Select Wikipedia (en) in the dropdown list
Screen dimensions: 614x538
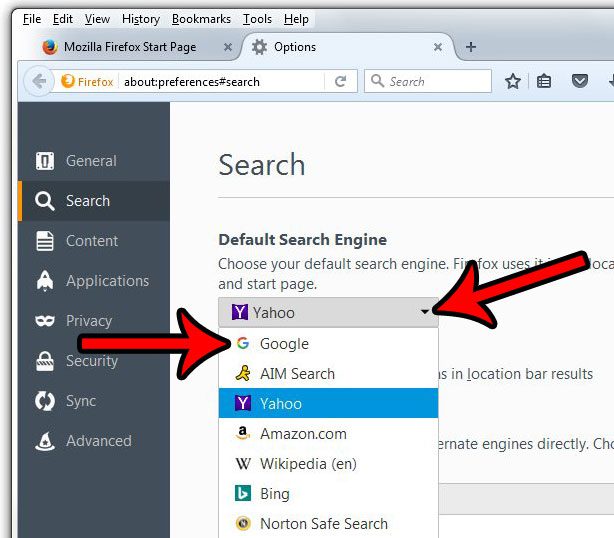coord(307,464)
